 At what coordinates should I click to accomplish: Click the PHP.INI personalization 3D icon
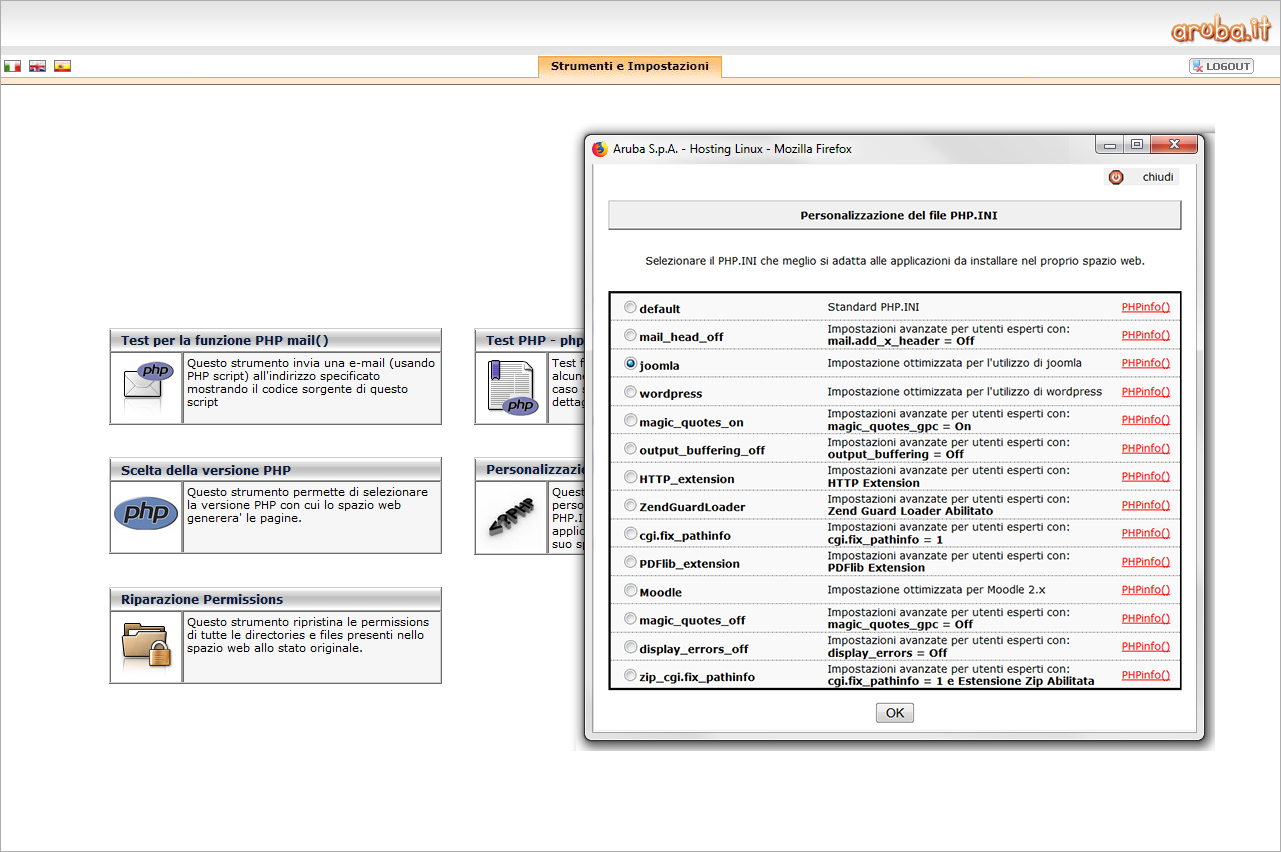[x=511, y=516]
